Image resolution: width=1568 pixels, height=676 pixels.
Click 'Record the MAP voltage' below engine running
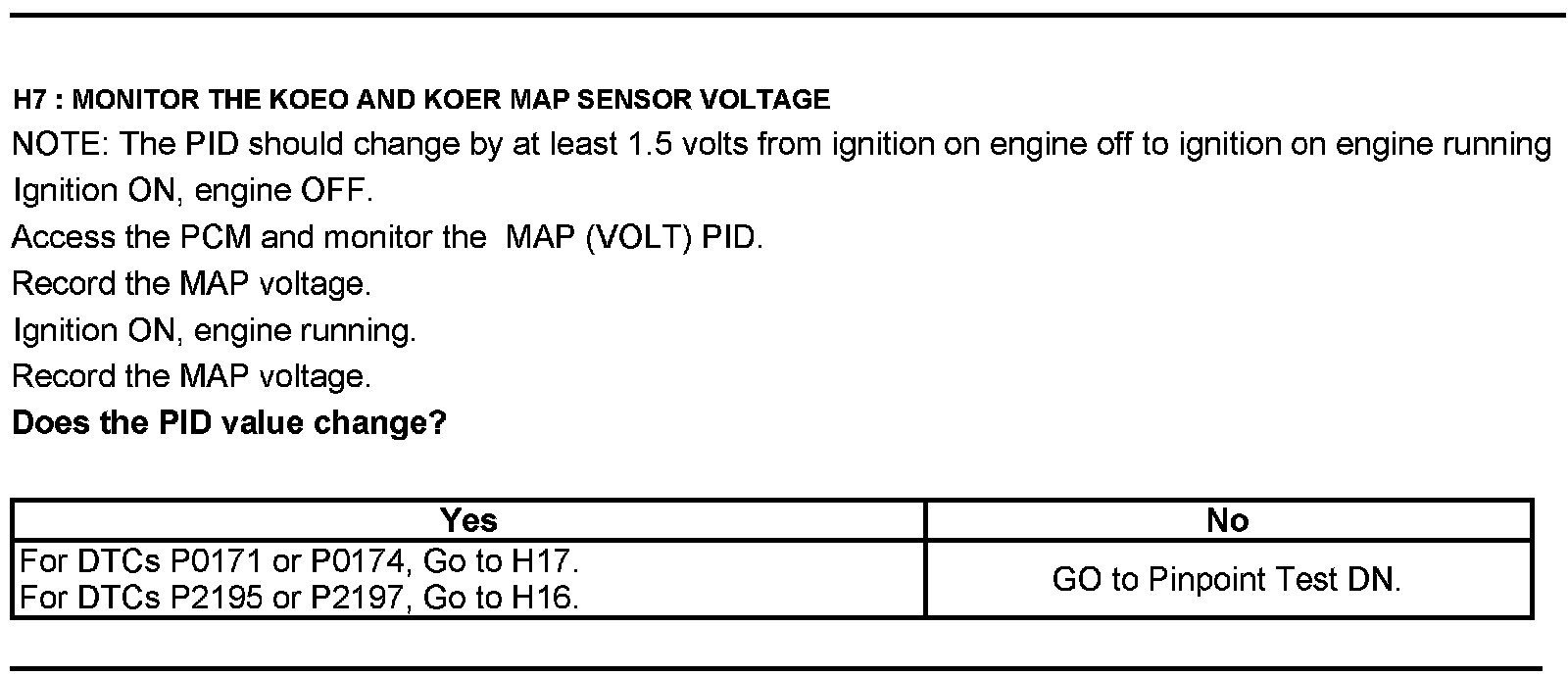tap(192, 376)
